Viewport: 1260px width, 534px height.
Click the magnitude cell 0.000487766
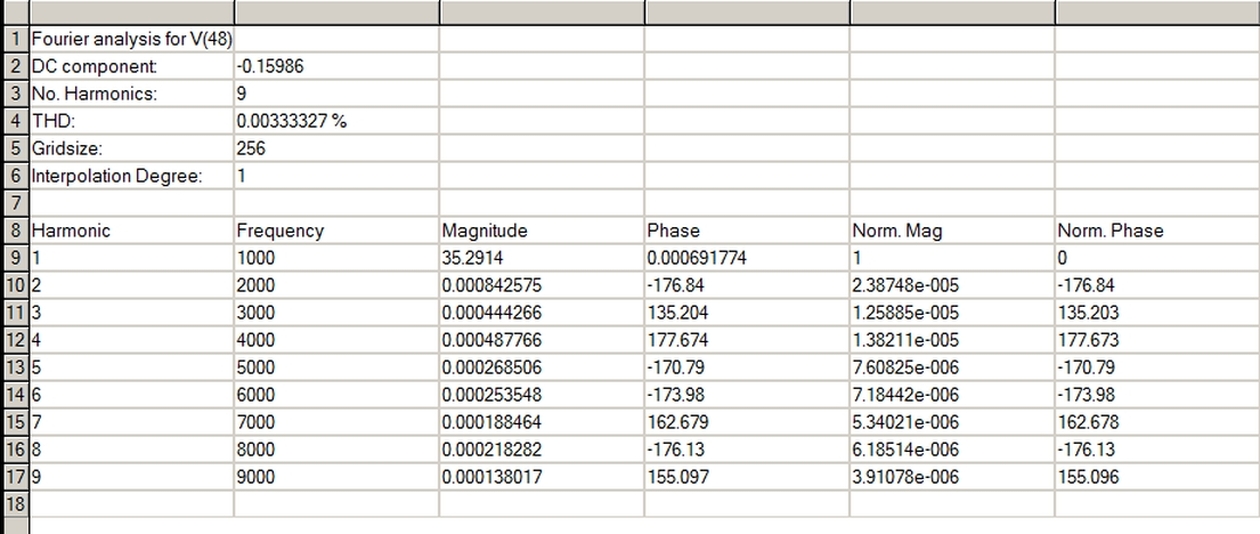541,340
